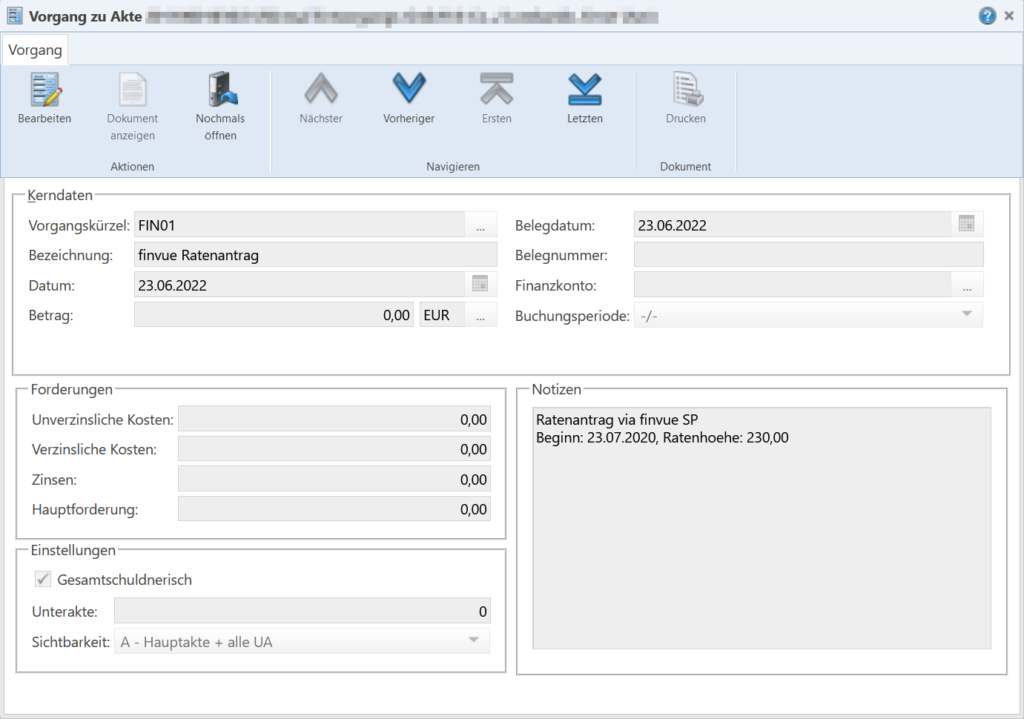Open calendar picker for Belegdatum
This screenshot has width=1024, height=719.
point(966,225)
